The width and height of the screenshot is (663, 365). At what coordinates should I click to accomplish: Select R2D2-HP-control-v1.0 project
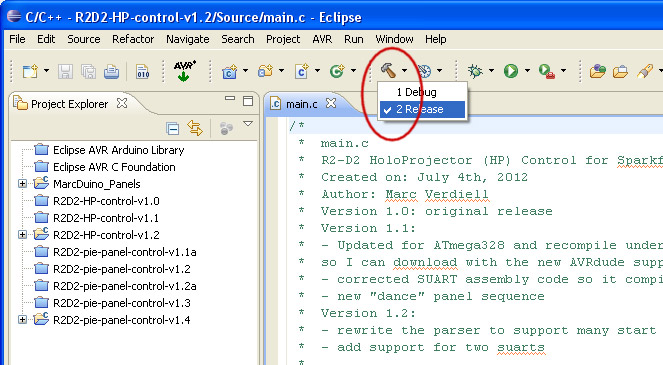106,201
